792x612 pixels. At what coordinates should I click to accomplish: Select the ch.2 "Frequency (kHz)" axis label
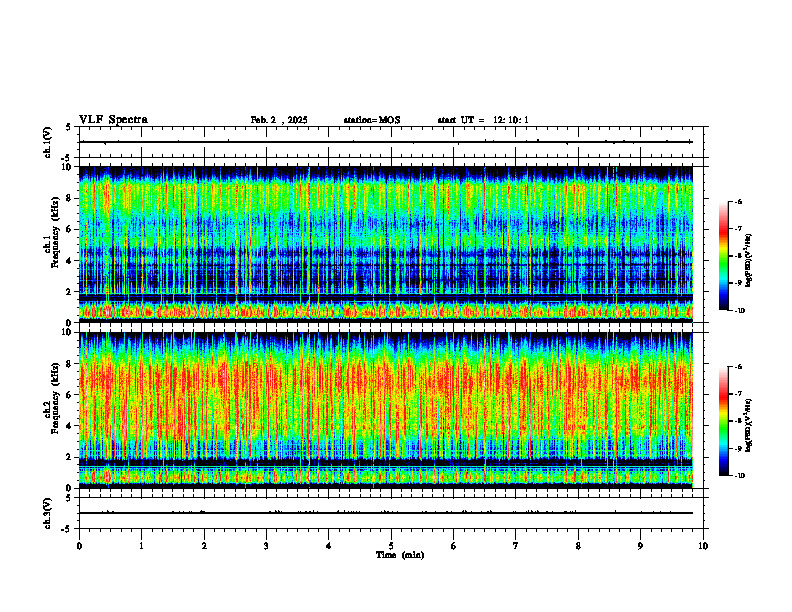click(x=56, y=398)
